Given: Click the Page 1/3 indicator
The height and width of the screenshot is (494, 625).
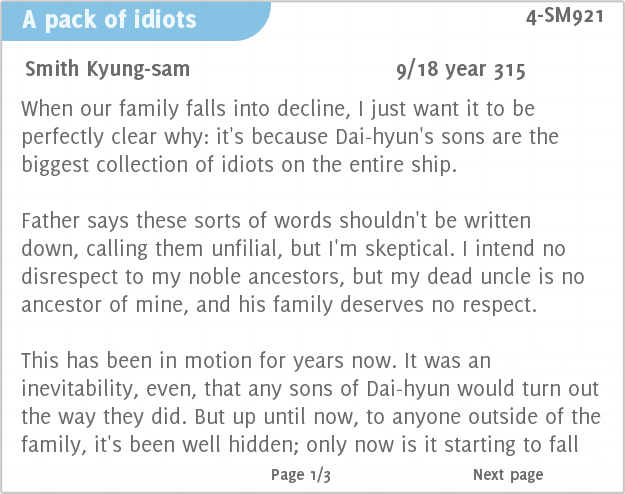Looking at the screenshot, I should click(x=301, y=475).
